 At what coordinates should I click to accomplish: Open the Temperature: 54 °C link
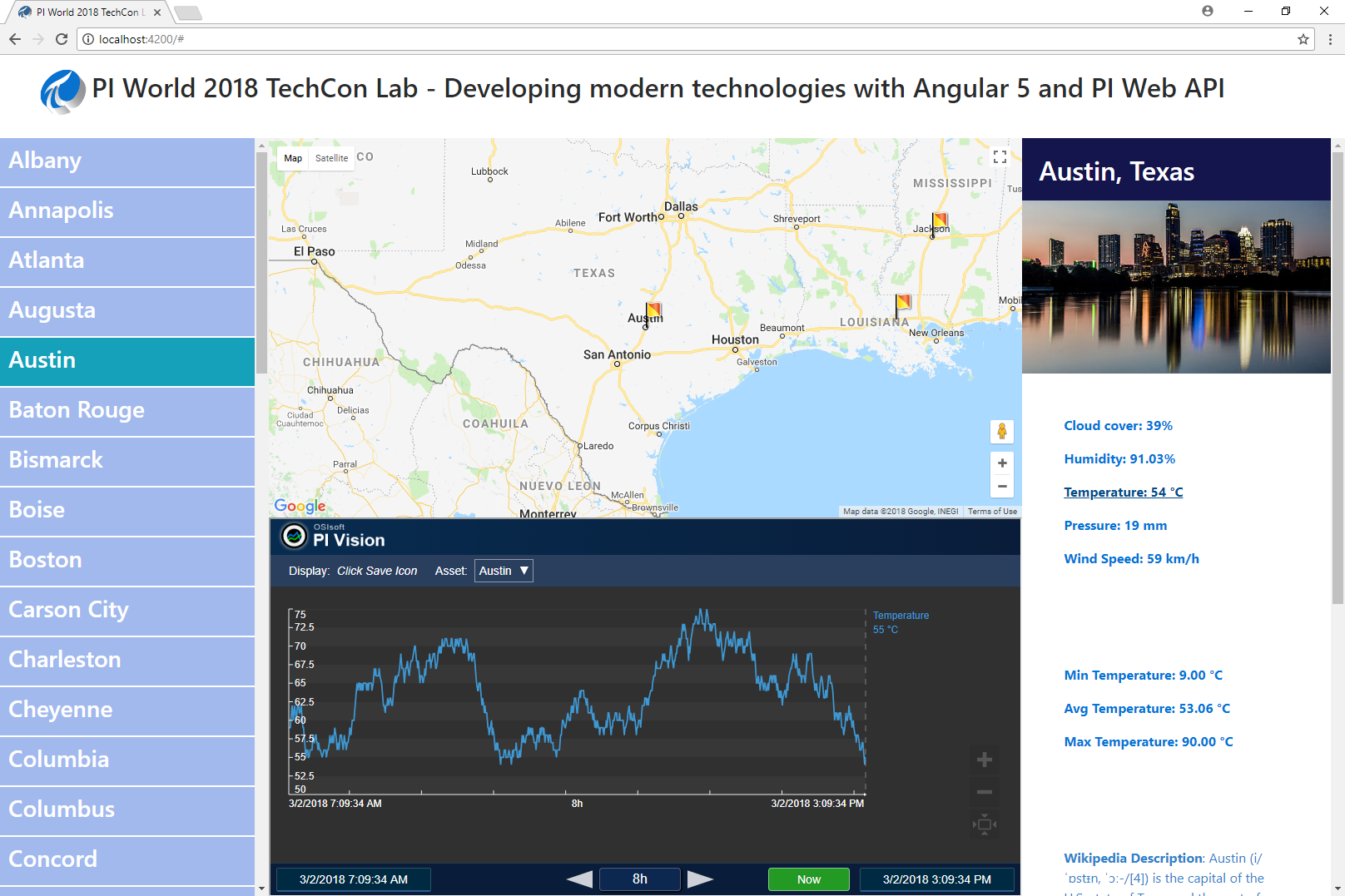1123,492
